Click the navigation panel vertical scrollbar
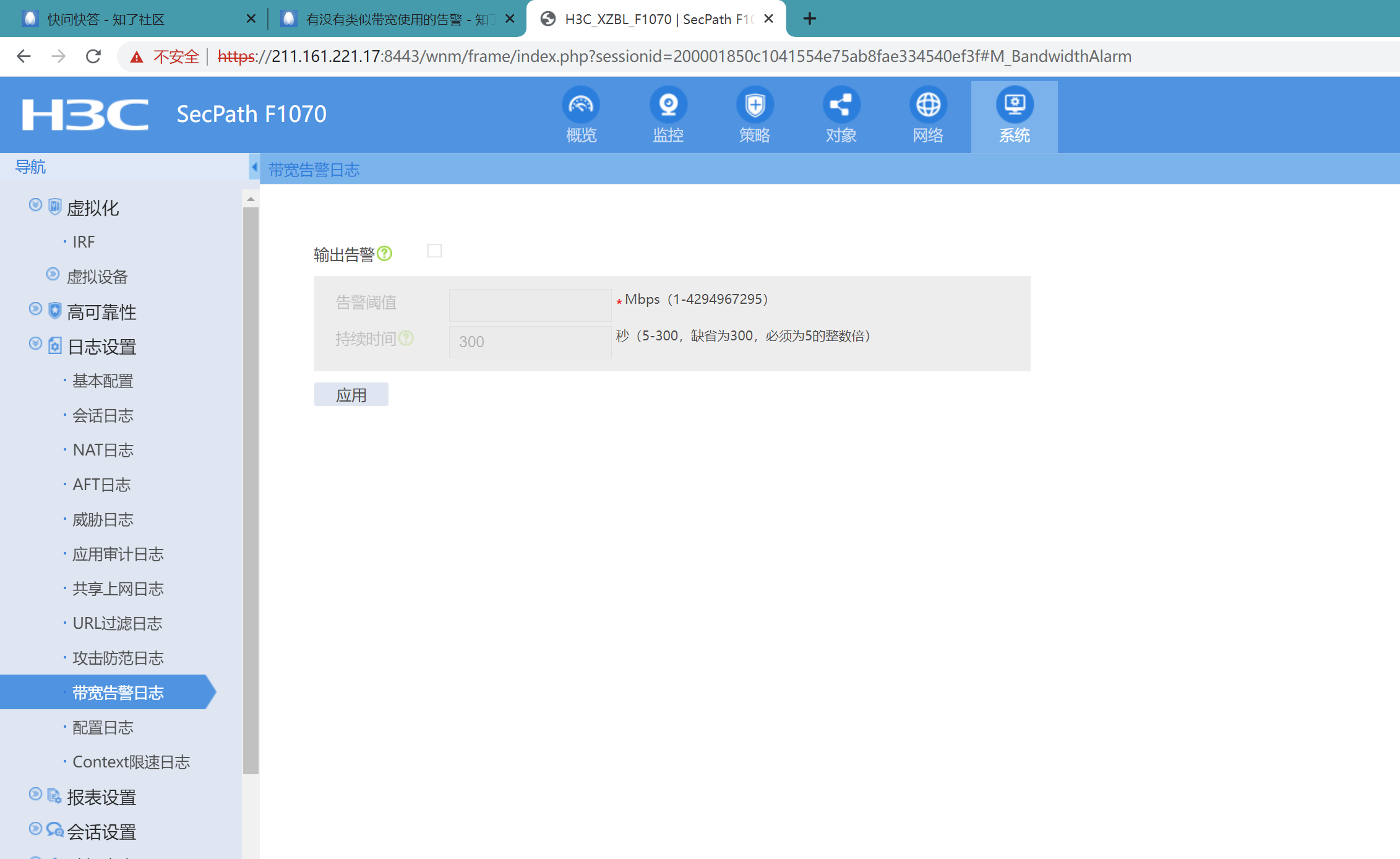 click(x=251, y=489)
